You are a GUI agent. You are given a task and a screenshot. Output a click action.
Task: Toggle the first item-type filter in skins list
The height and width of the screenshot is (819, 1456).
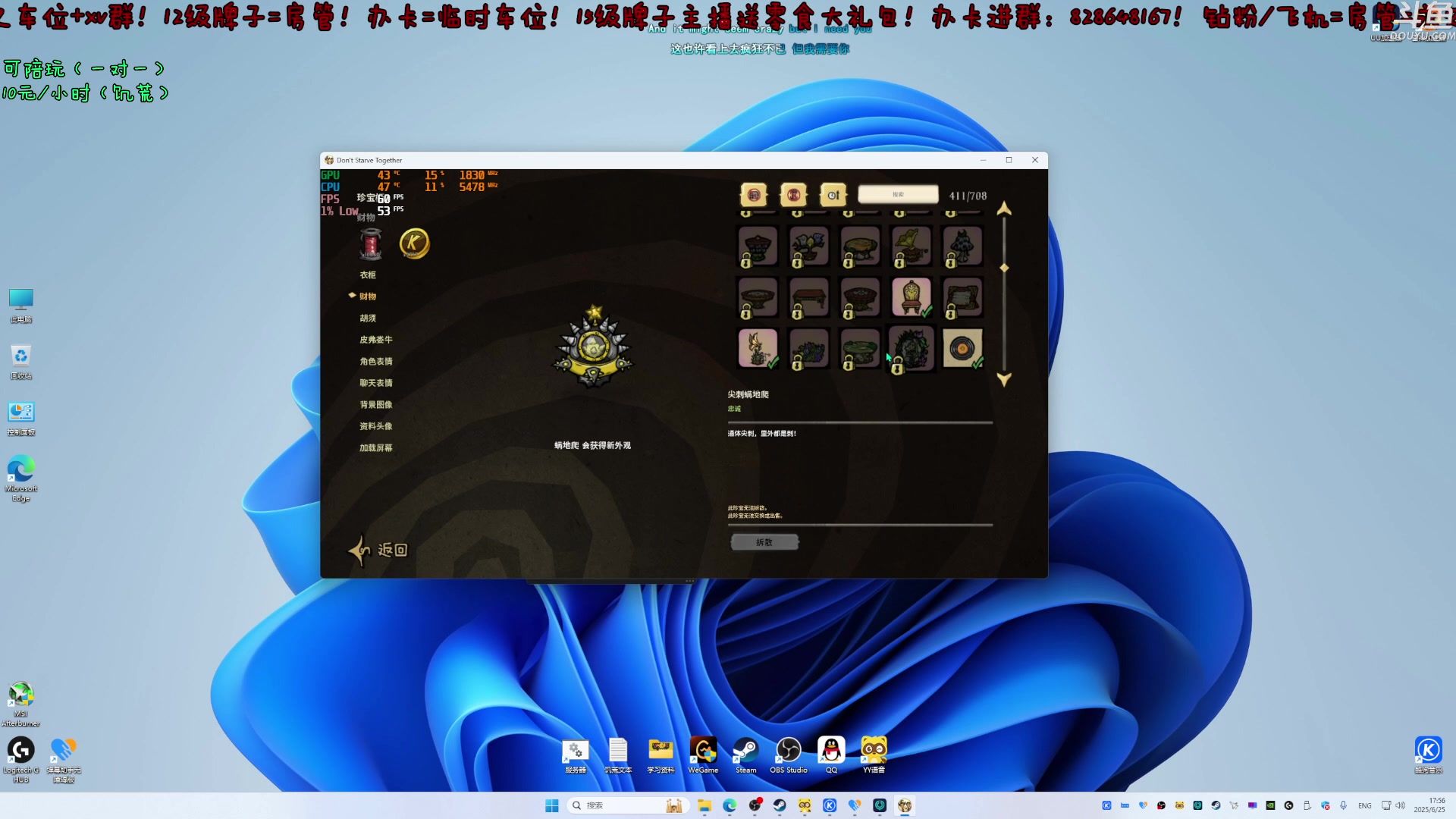point(754,195)
